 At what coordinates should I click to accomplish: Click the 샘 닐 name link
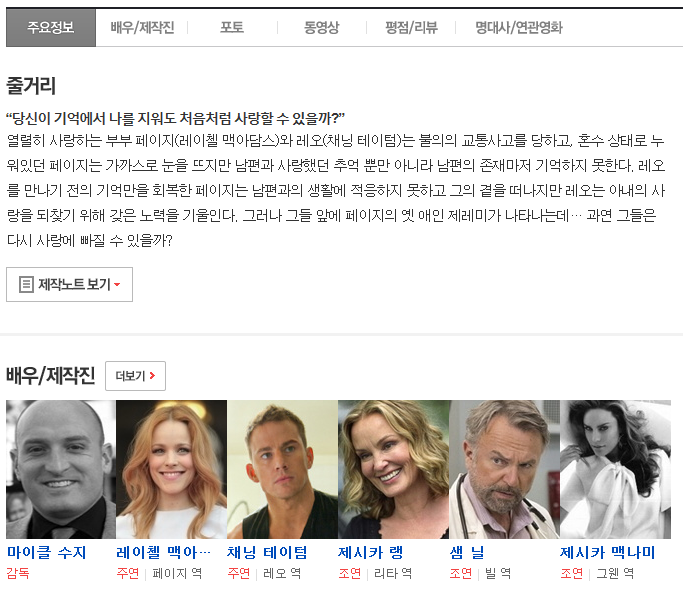click(x=467, y=552)
